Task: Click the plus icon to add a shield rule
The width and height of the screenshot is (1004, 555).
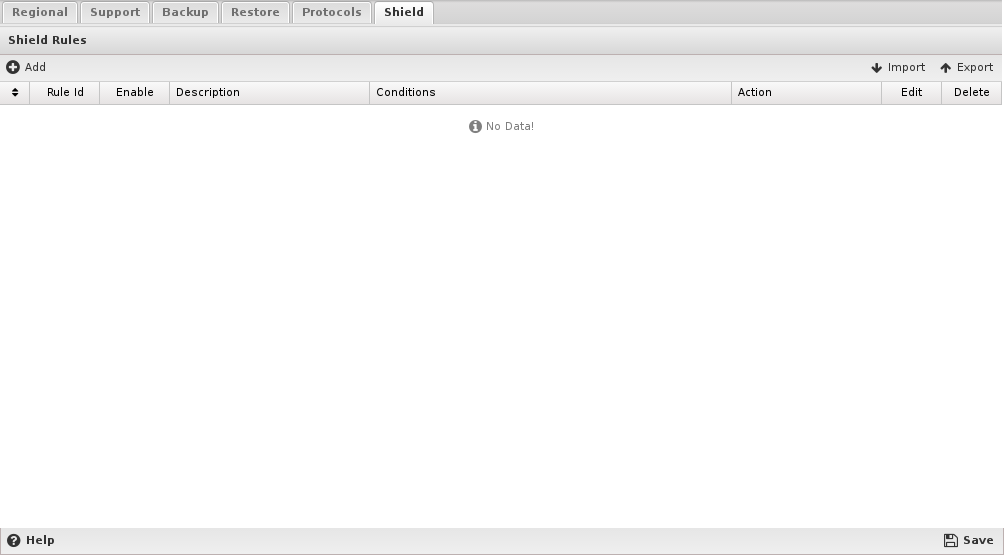Action: click(x=13, y=67)
